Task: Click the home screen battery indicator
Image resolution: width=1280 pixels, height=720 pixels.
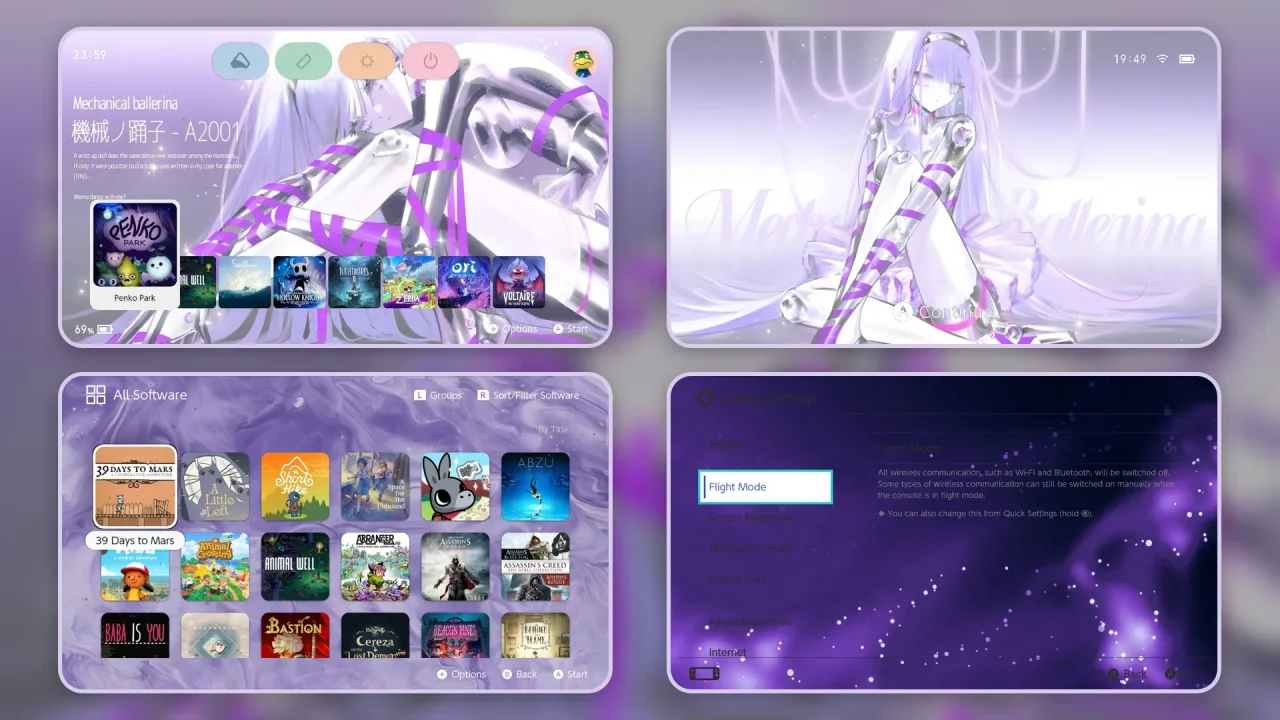Action: point(105,329)
